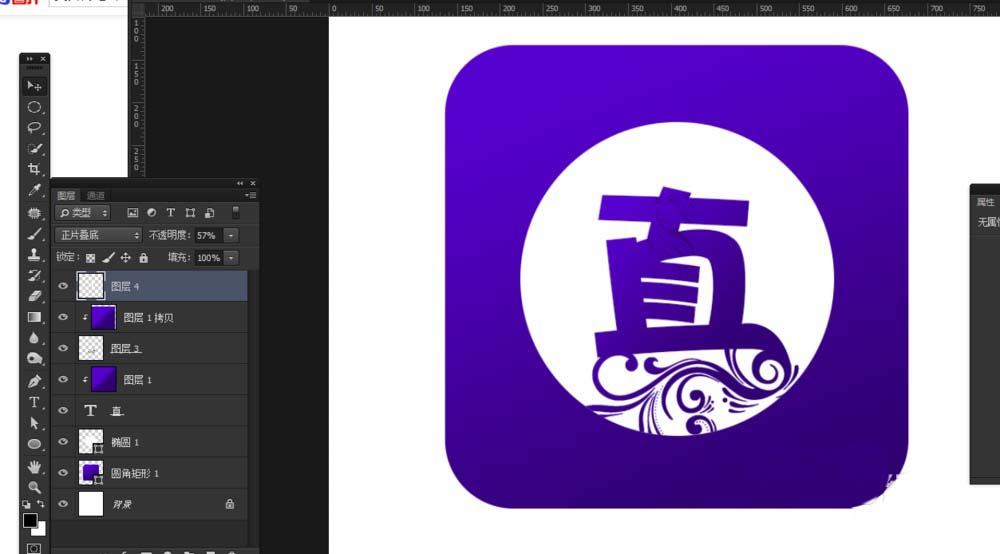Hide the 图层 4 layer

pos(63,286)
